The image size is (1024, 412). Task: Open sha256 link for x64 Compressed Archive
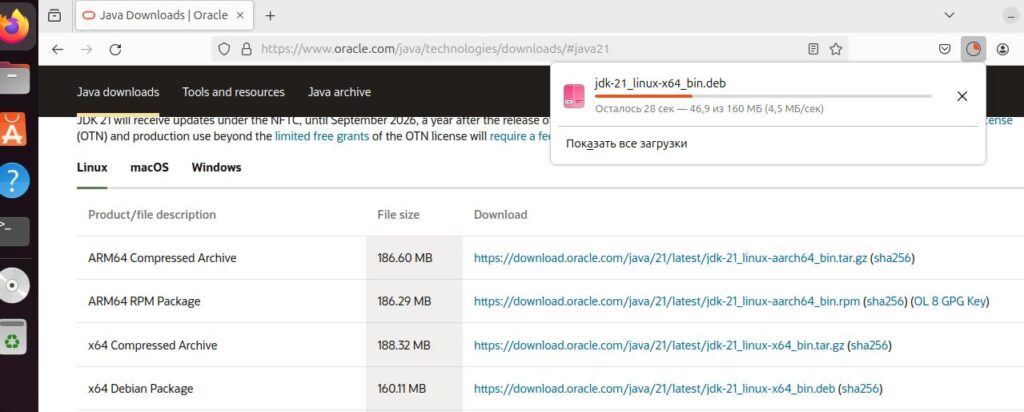tap(869, 345)
